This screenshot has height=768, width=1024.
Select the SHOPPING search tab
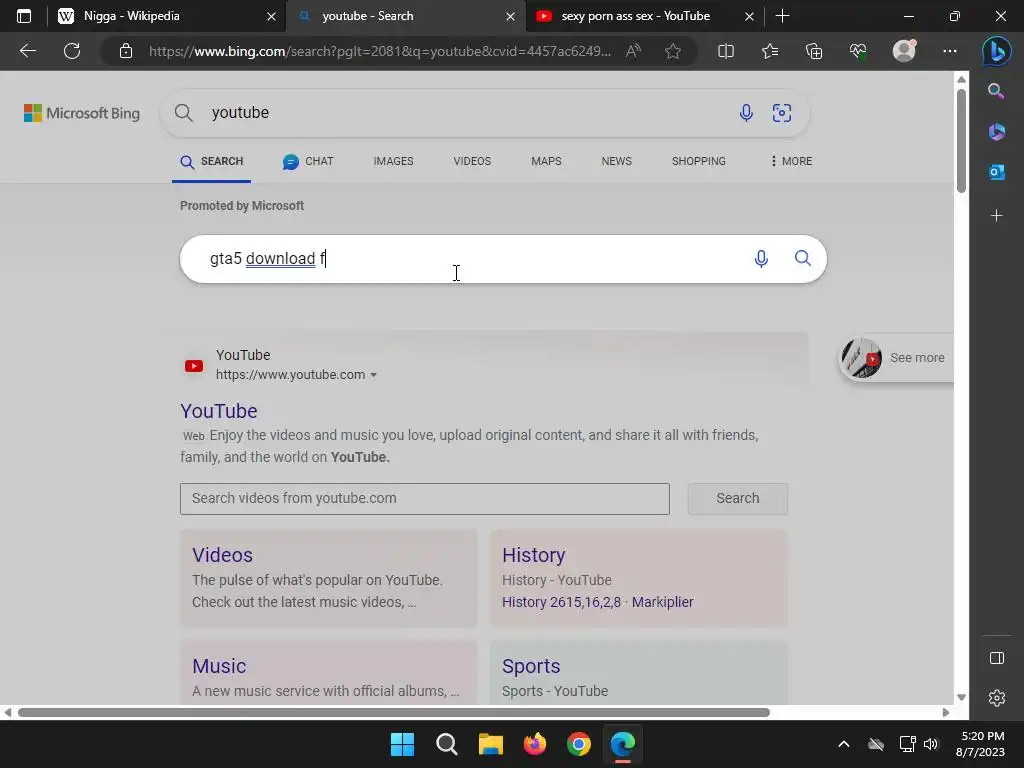pos(699,161)
